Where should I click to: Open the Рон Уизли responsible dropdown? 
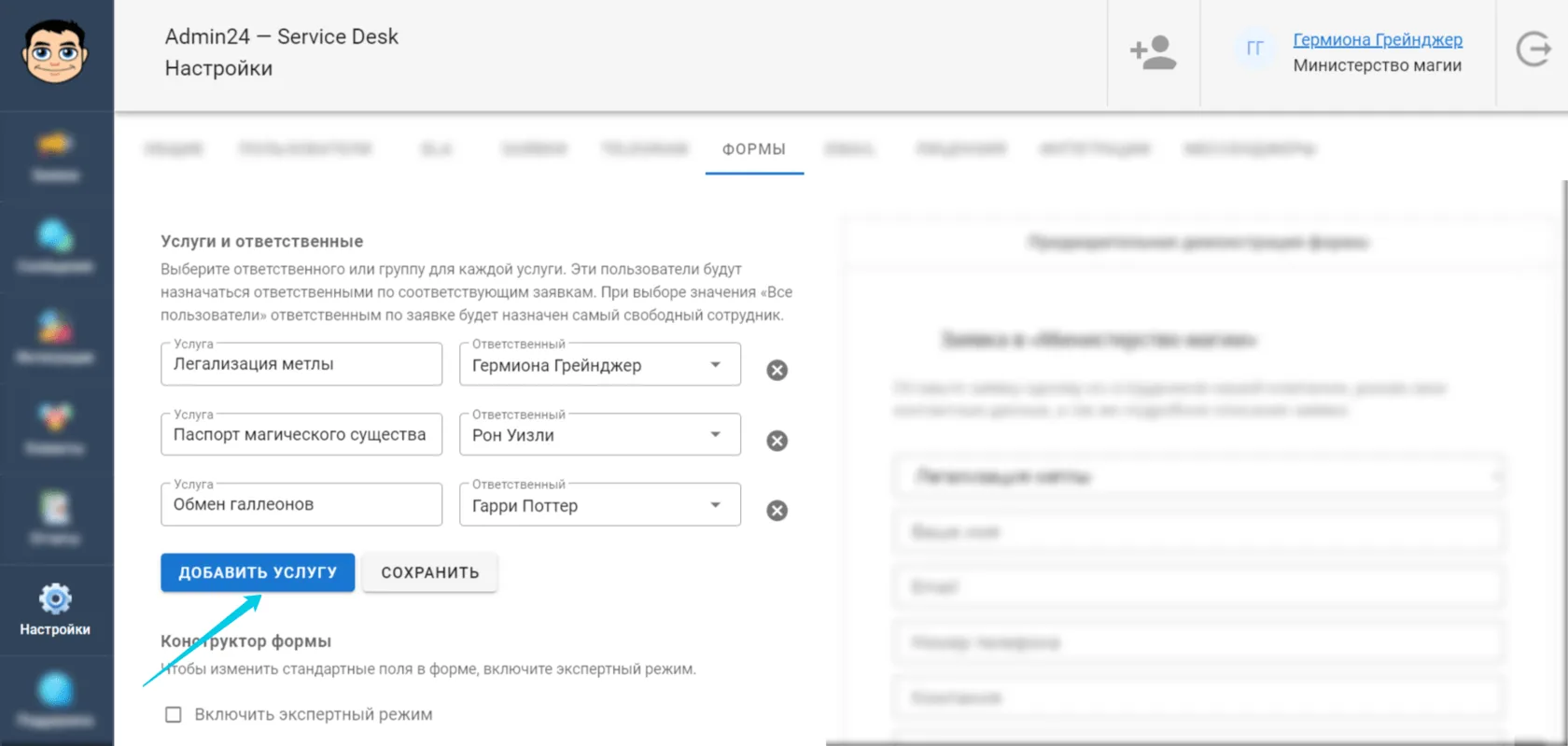pyautogui.click(x=600, y=435)
